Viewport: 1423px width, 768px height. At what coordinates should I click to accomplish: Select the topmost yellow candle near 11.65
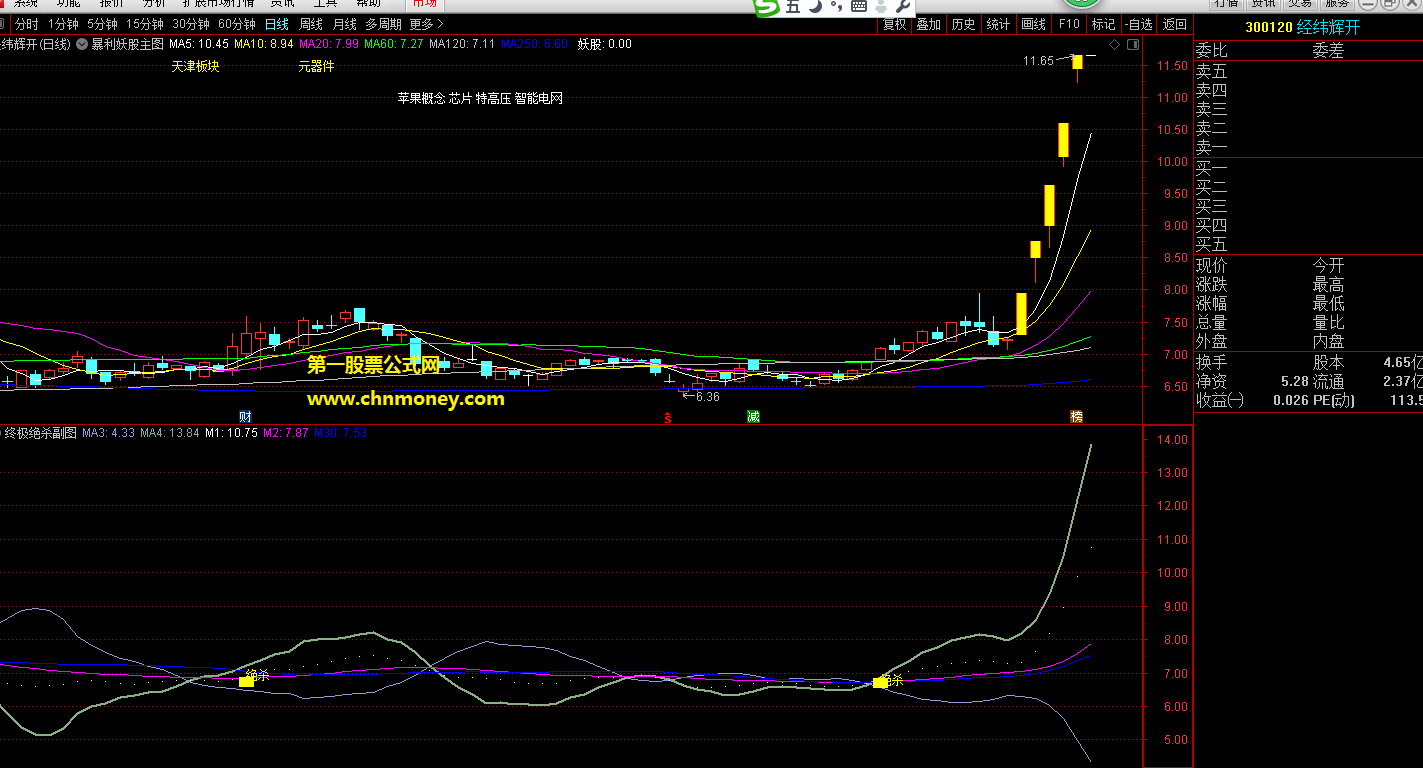click(x=1078, y=63)
